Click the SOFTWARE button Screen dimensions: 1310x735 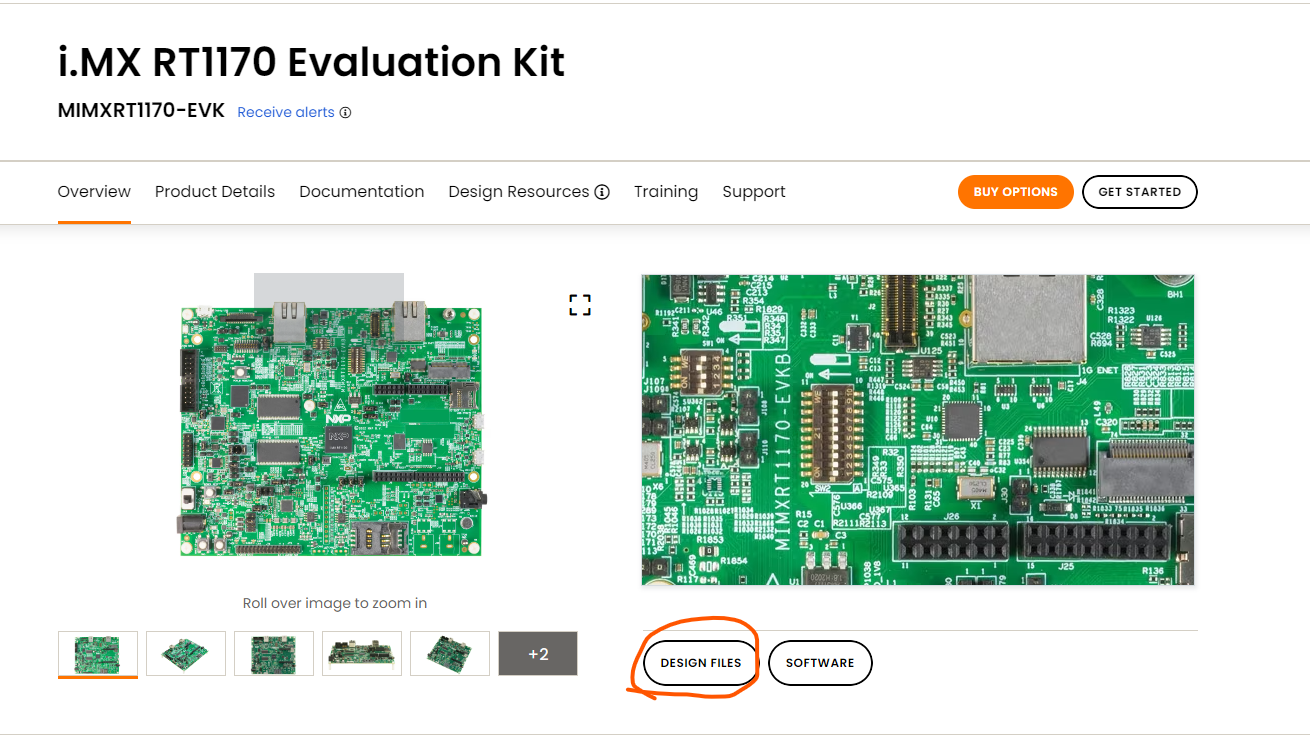pos(820,662)
